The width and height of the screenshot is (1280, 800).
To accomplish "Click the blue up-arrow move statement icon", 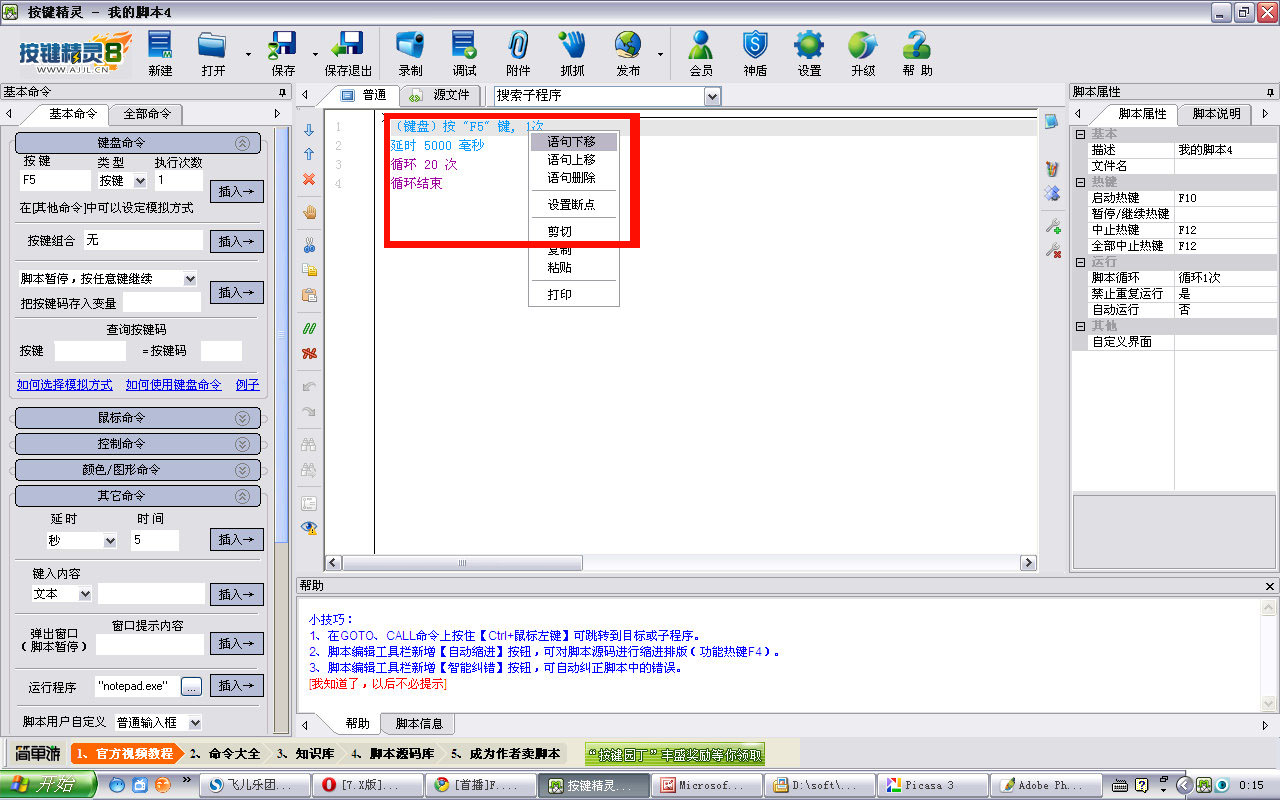I will point(309,155).
